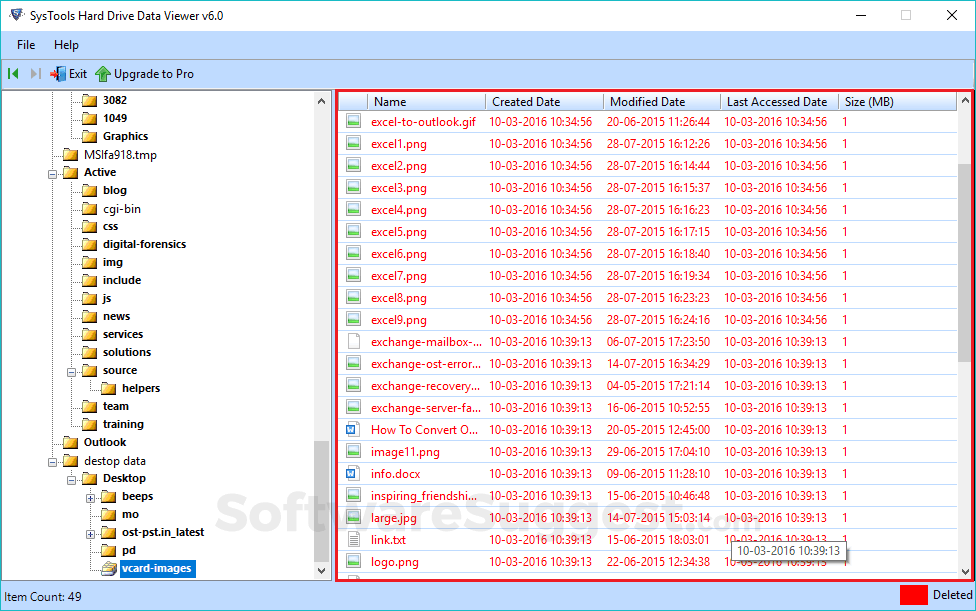Sort by the Created Date column header
Image resolution: width=976 pixels, height=611 pixels.
(545, 101)
